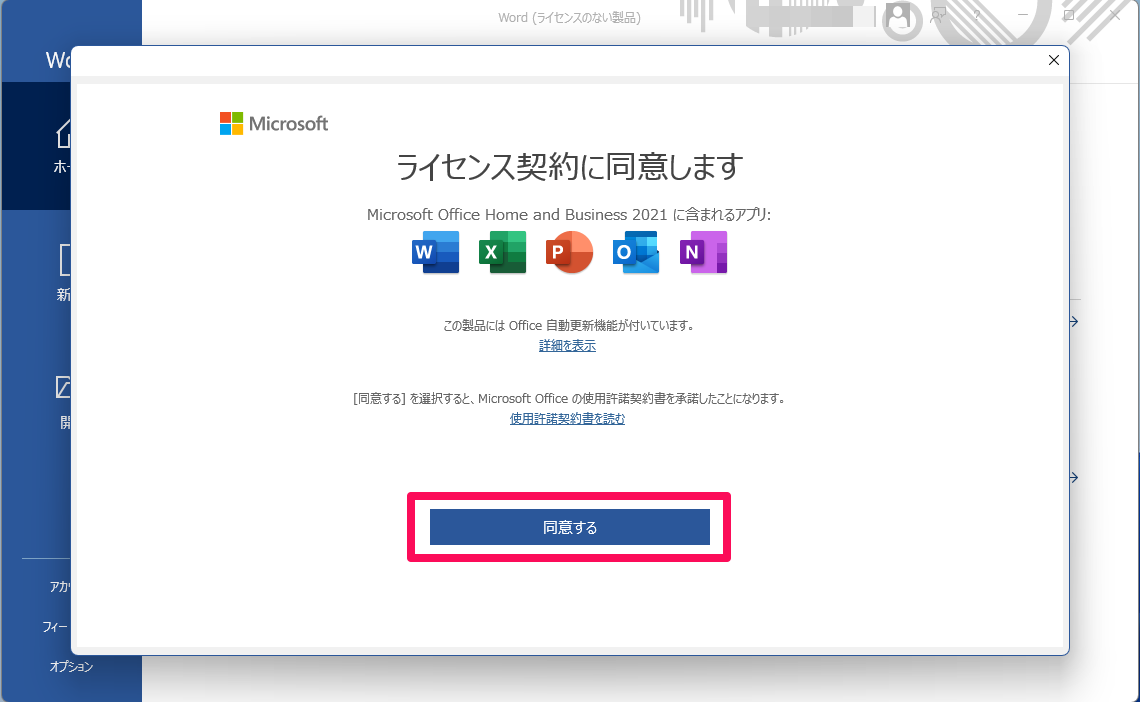Click the Microsoft logo

(x=274, y=124)
